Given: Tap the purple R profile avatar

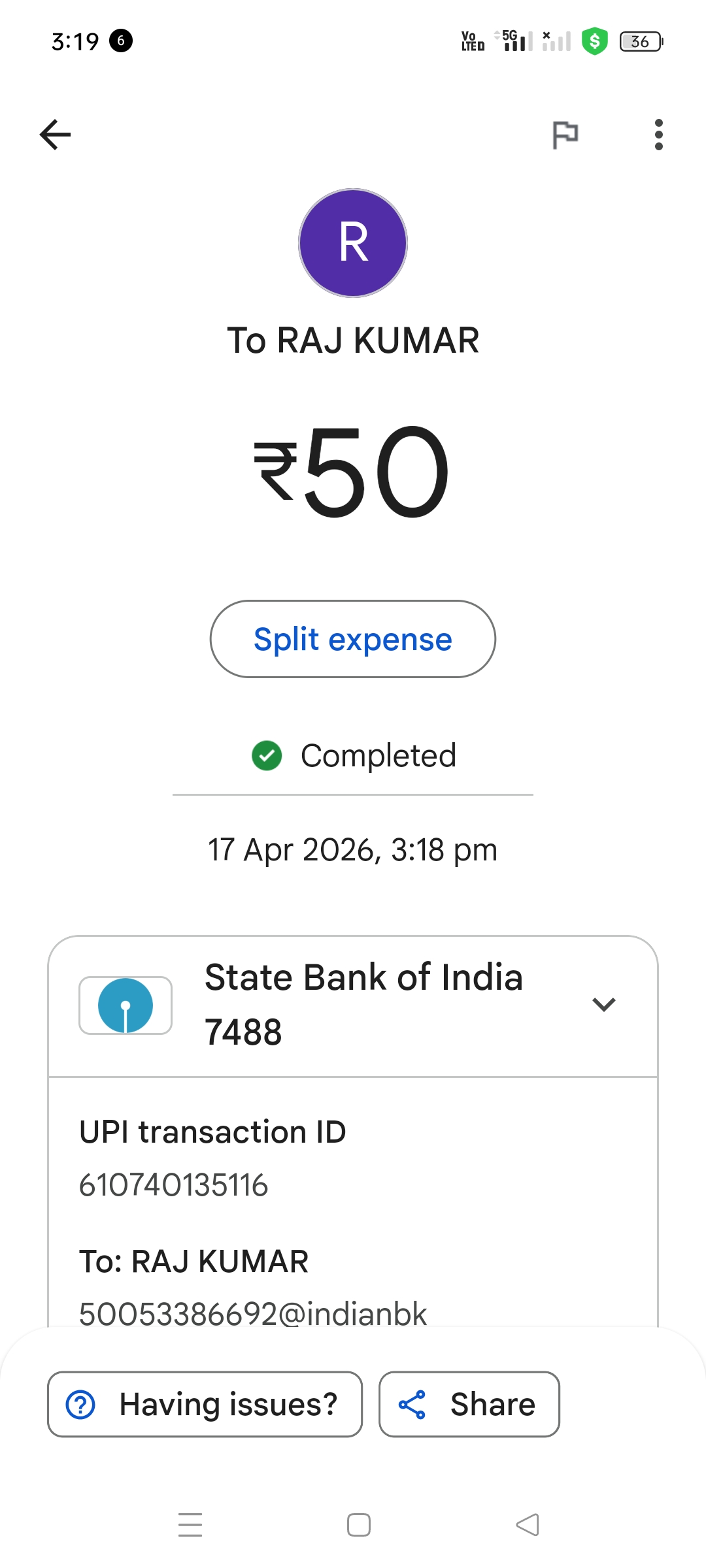Looking at the screenshot, I should (353, 243).
